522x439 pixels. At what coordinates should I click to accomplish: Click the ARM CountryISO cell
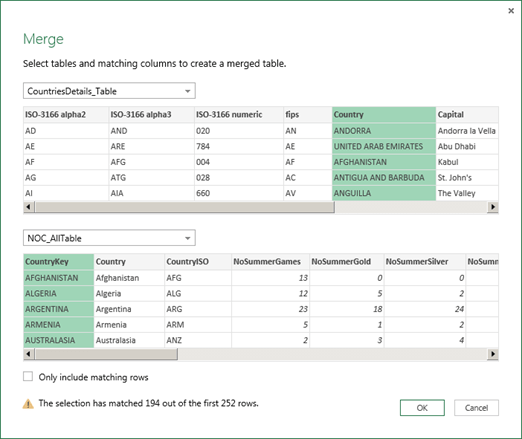click(198, 325)
